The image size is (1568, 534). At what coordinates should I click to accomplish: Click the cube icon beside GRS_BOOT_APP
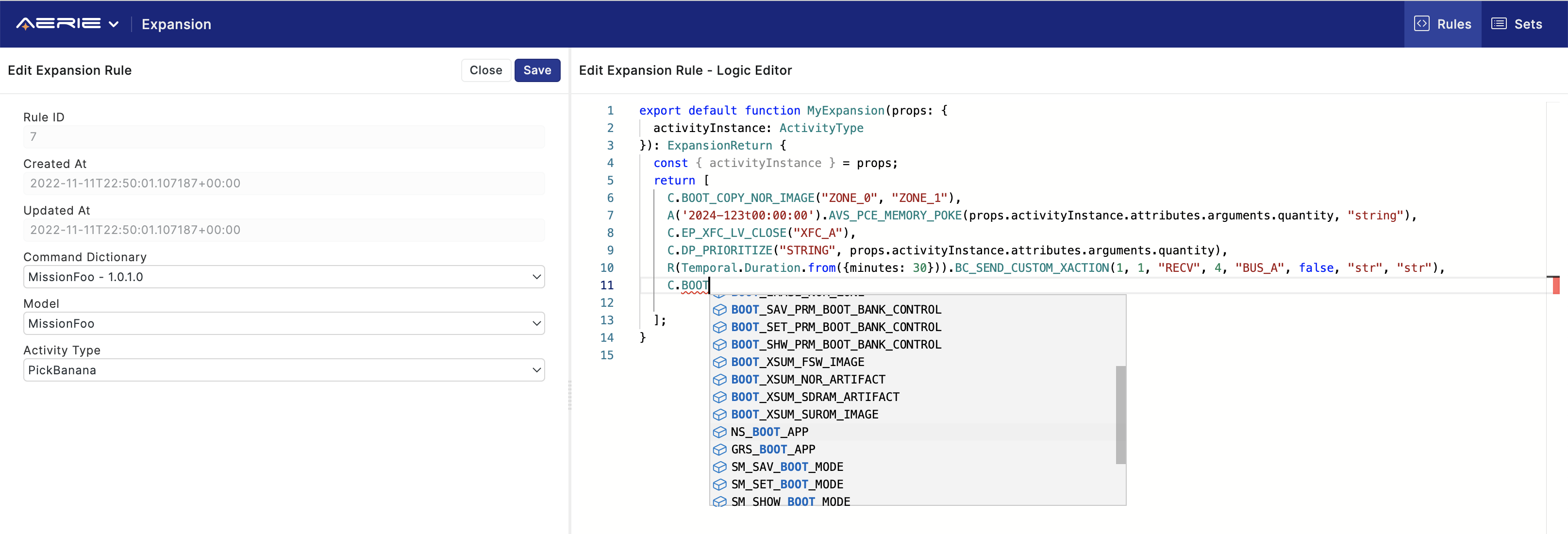[x=720, y=450]
